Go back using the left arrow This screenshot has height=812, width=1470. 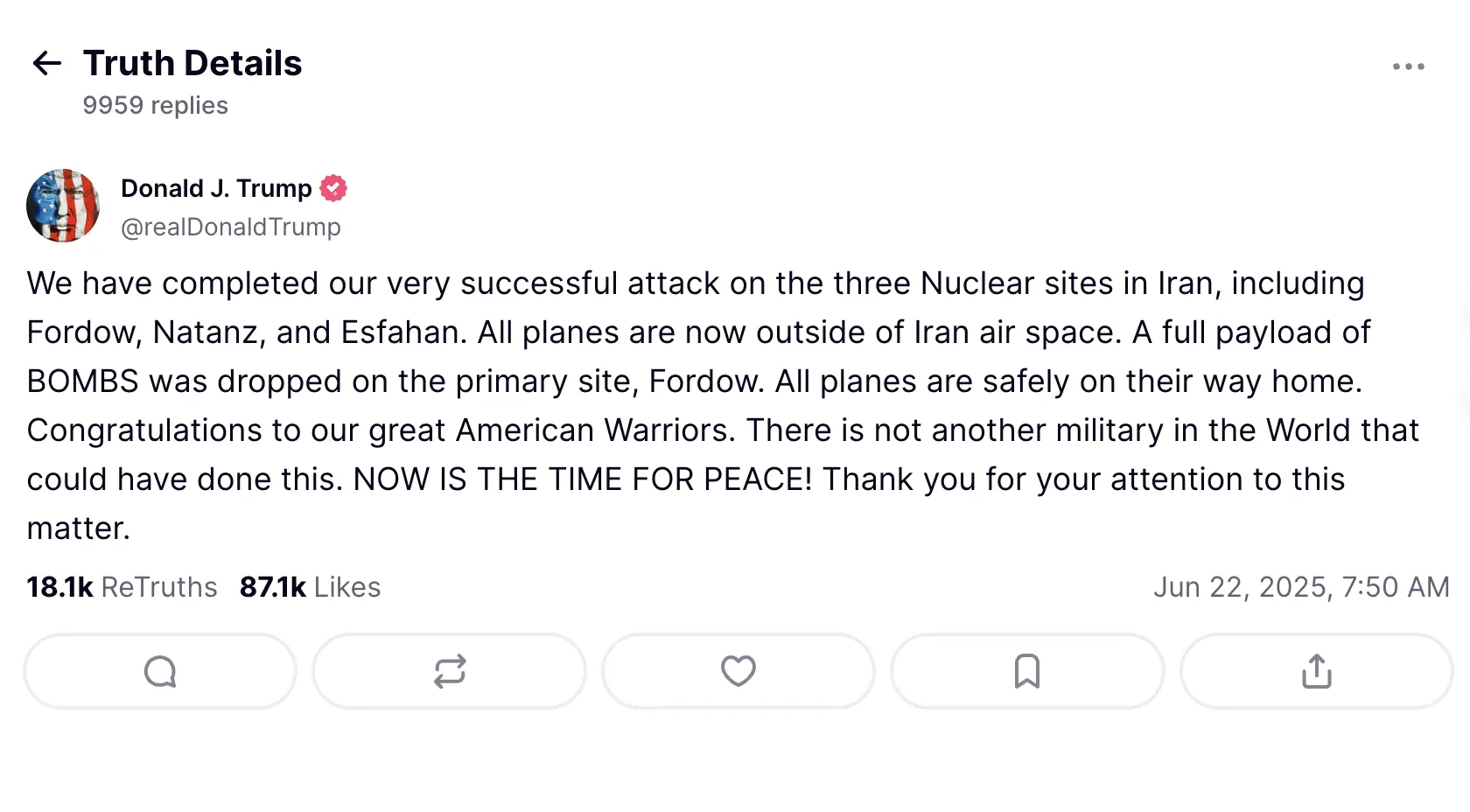tap(46, 63)
